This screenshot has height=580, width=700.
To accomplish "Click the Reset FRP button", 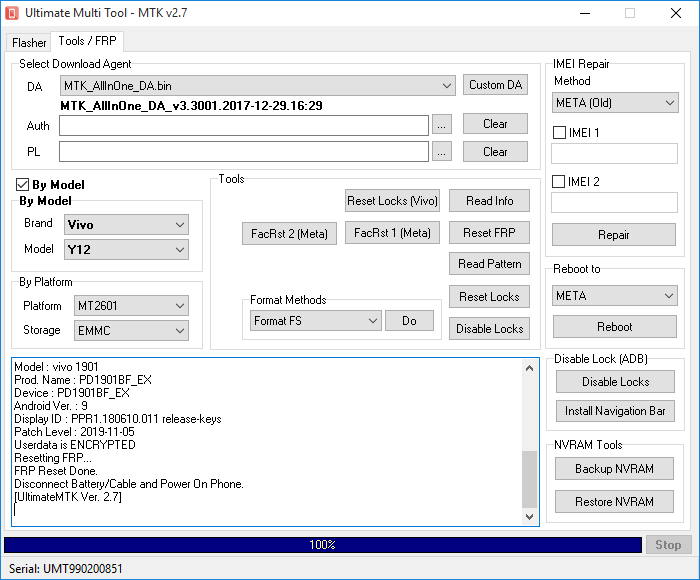I will 489,233.
